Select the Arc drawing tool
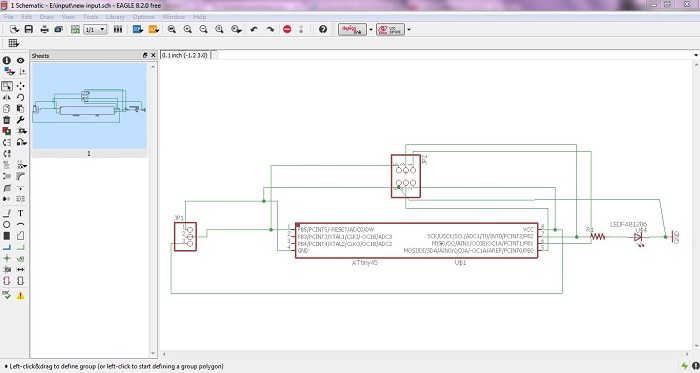Image resolution: width=700 pixels, height=373 pixels. 21,224
